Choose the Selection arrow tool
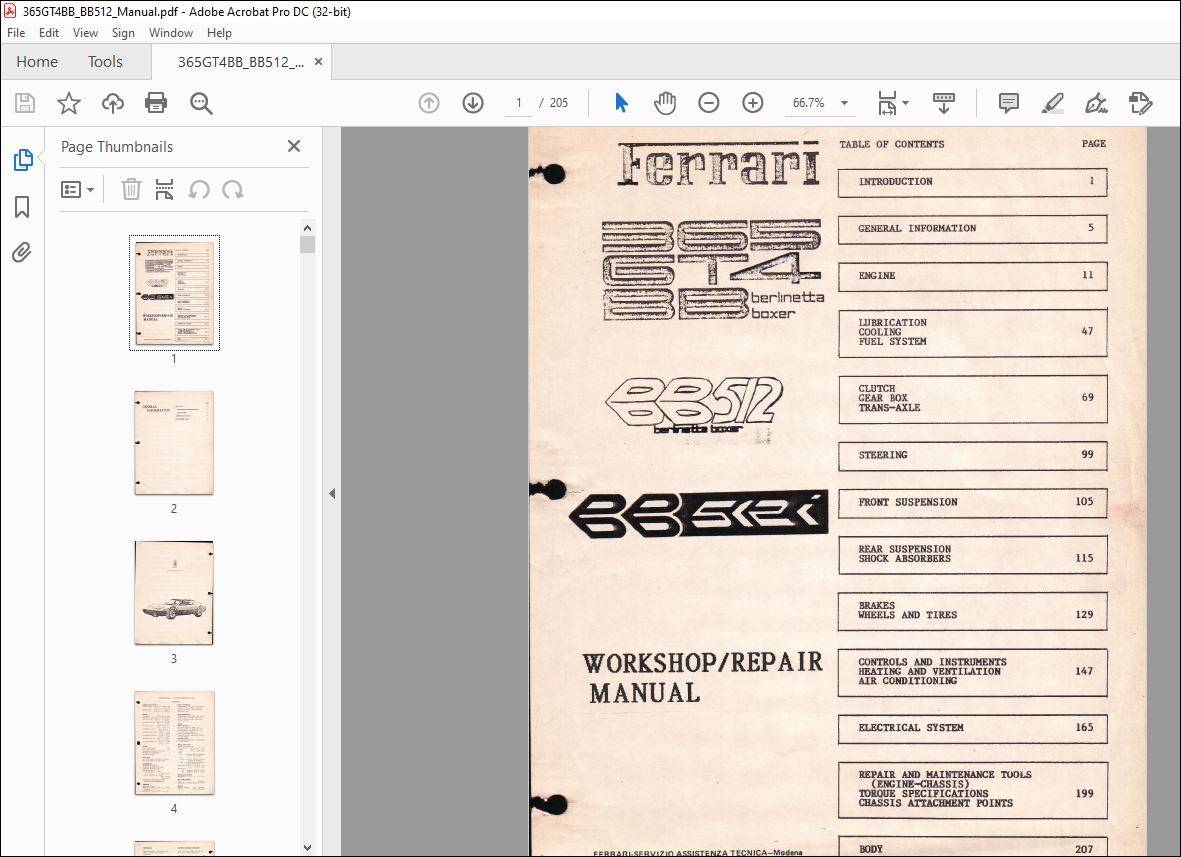 pyautogui.click(x=621, y=102)
